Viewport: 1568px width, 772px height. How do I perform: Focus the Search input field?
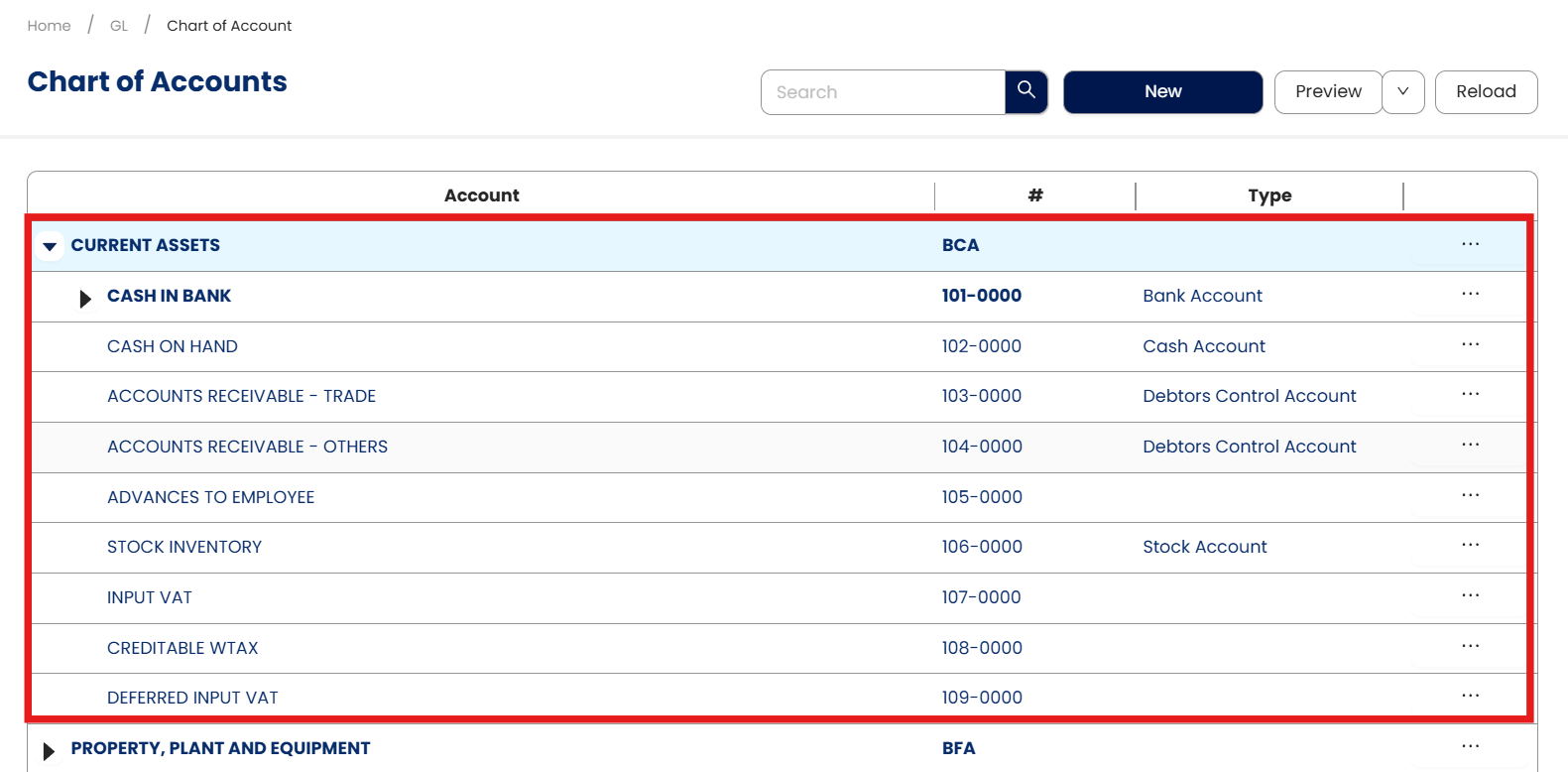(883, 92)
